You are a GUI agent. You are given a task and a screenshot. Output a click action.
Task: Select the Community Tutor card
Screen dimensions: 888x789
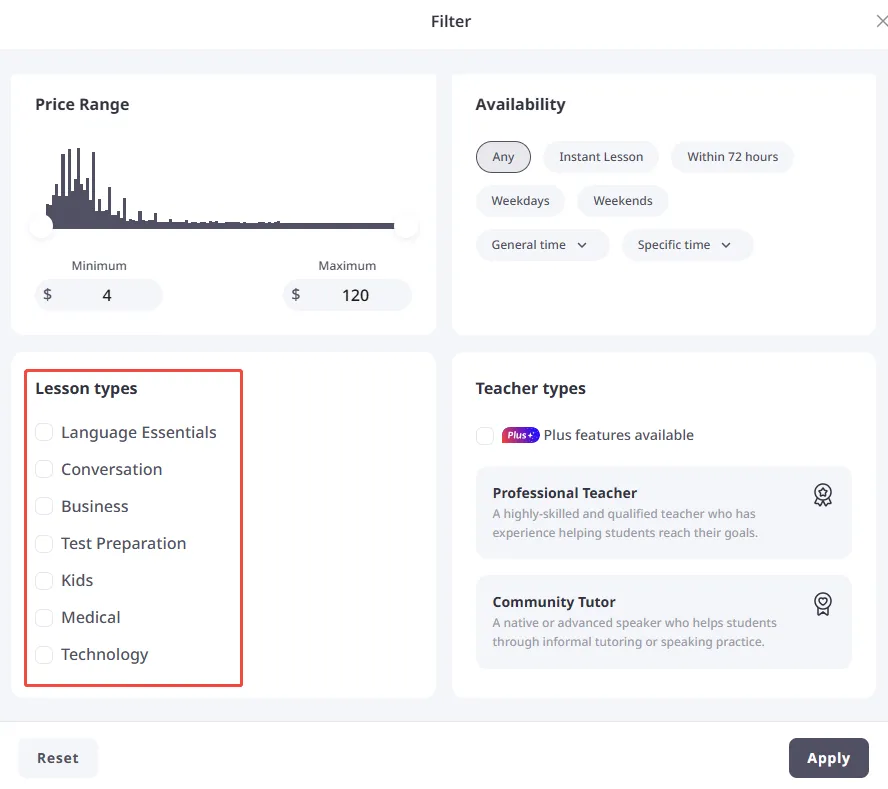[663, 622]
